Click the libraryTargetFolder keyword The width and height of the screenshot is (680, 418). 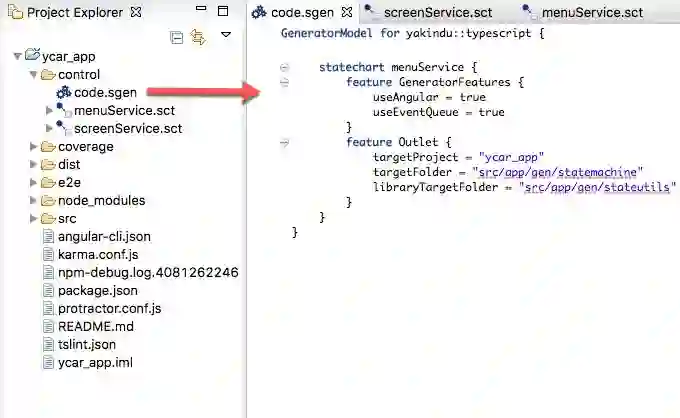pyautogui.click(x=435, y=187)
